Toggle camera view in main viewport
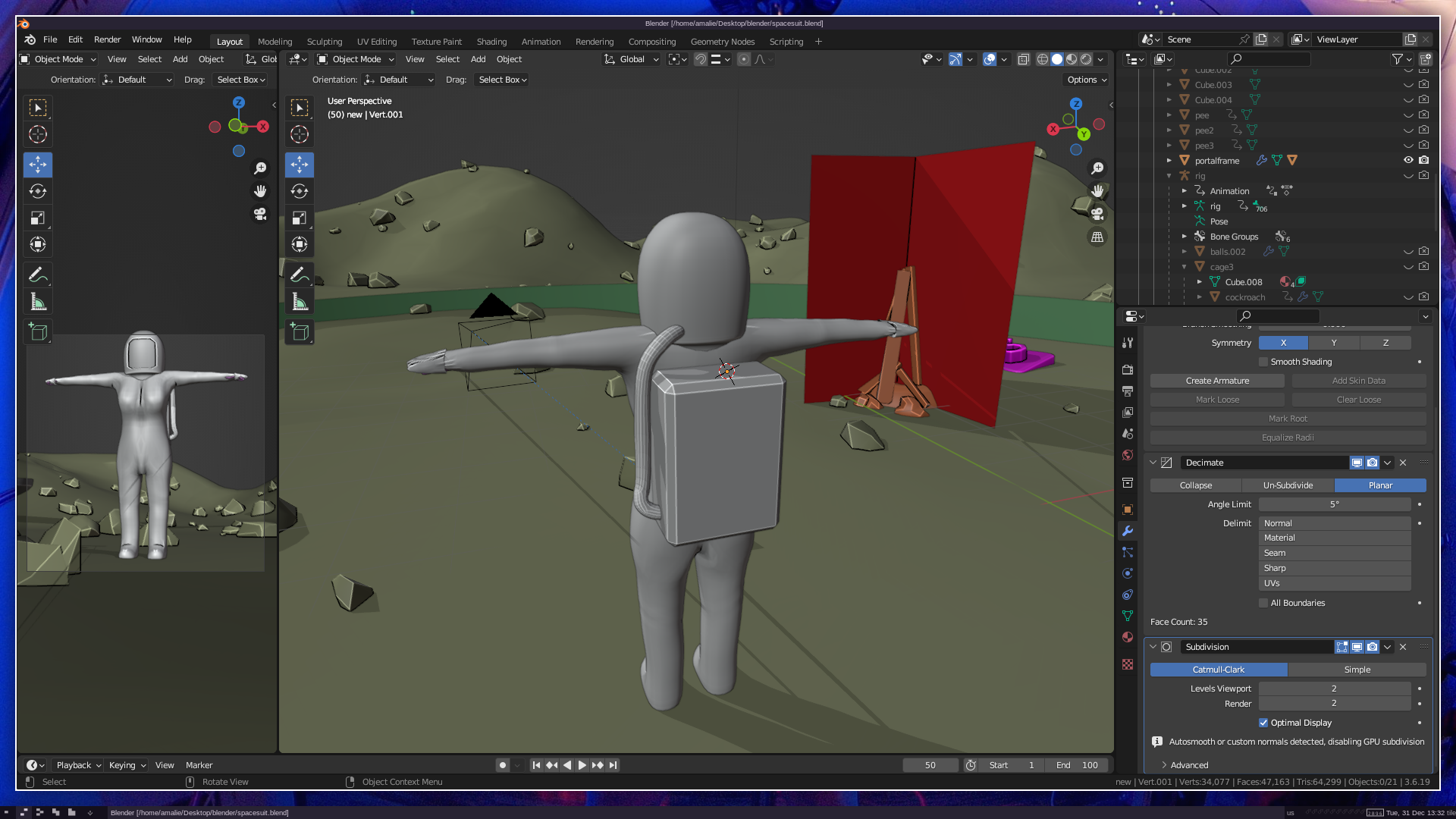1456x819 pixels. (1097, 215)
